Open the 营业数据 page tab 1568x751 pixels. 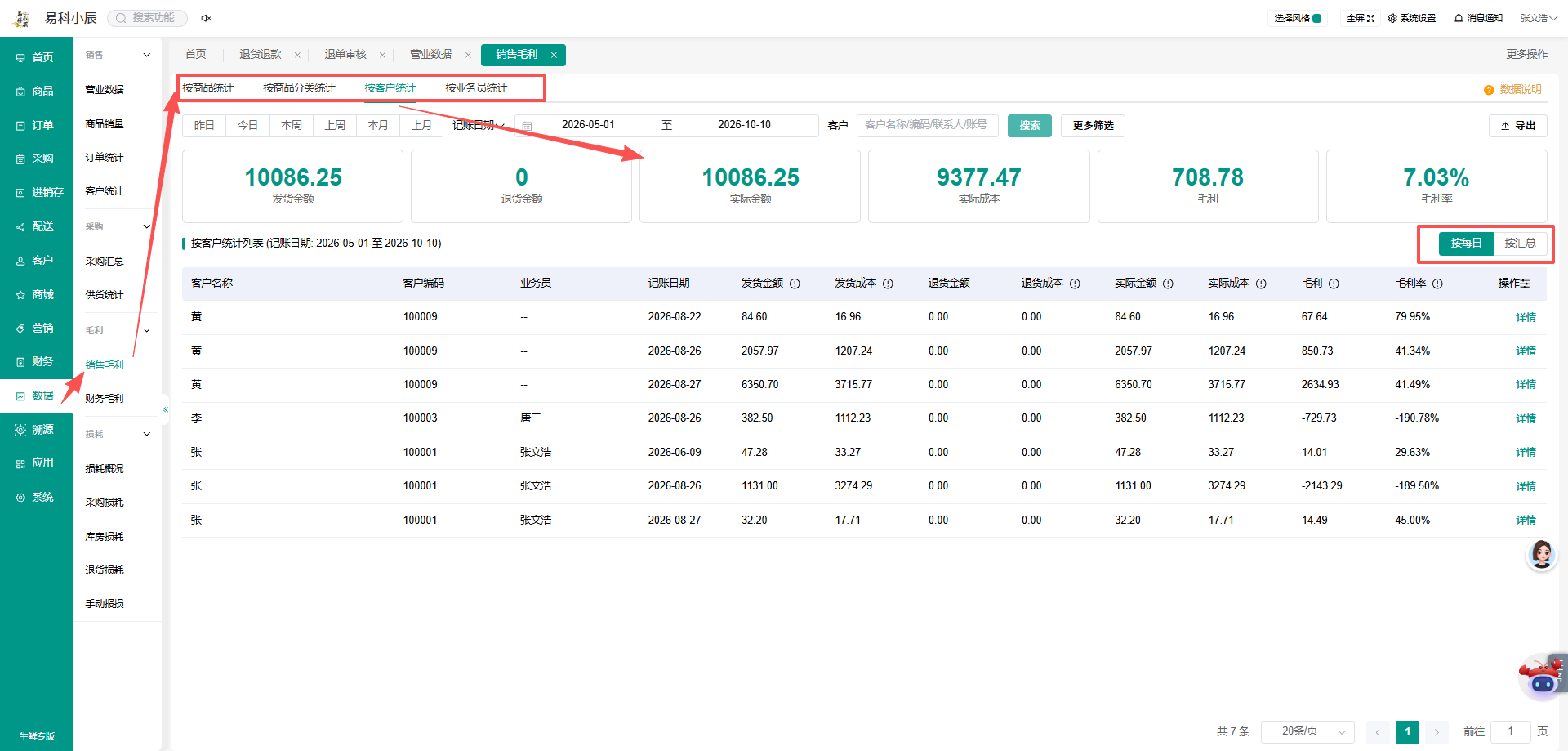[x=430, y=54]
